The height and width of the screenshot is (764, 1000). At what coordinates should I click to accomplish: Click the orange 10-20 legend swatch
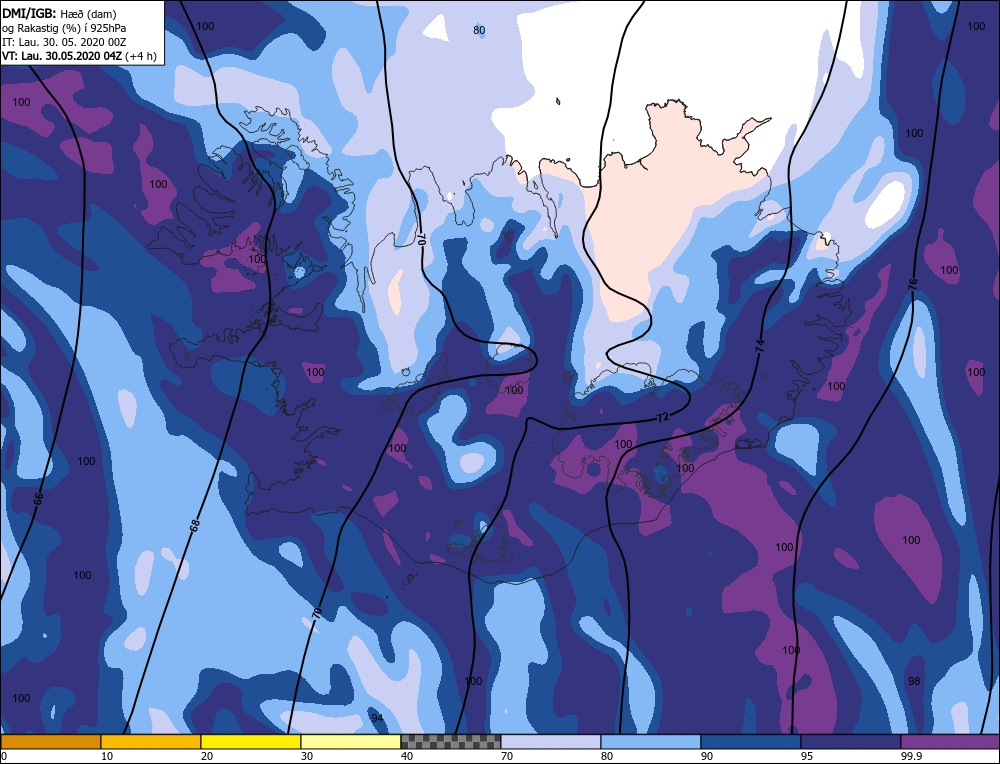point(151,742)
